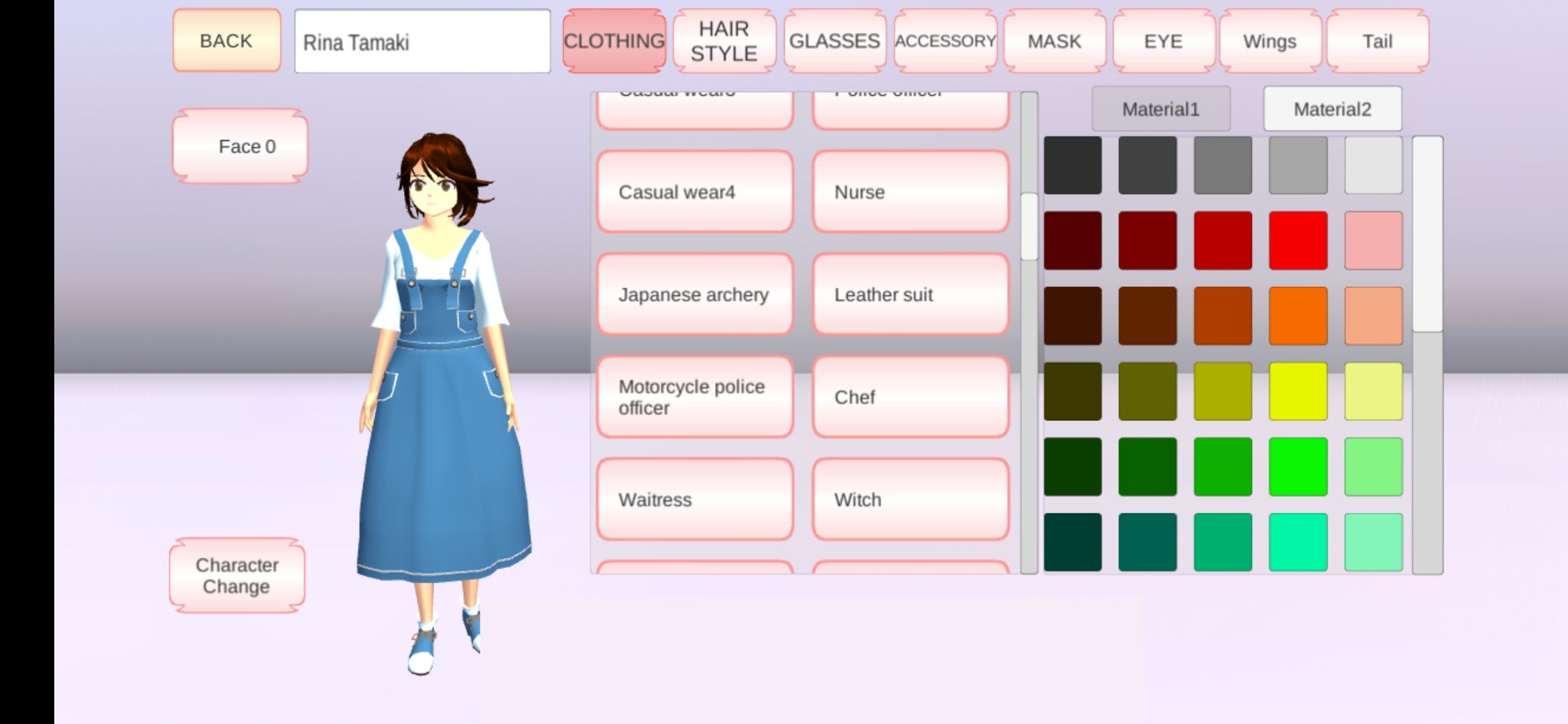Select the pure orange color swatch

1297,316
